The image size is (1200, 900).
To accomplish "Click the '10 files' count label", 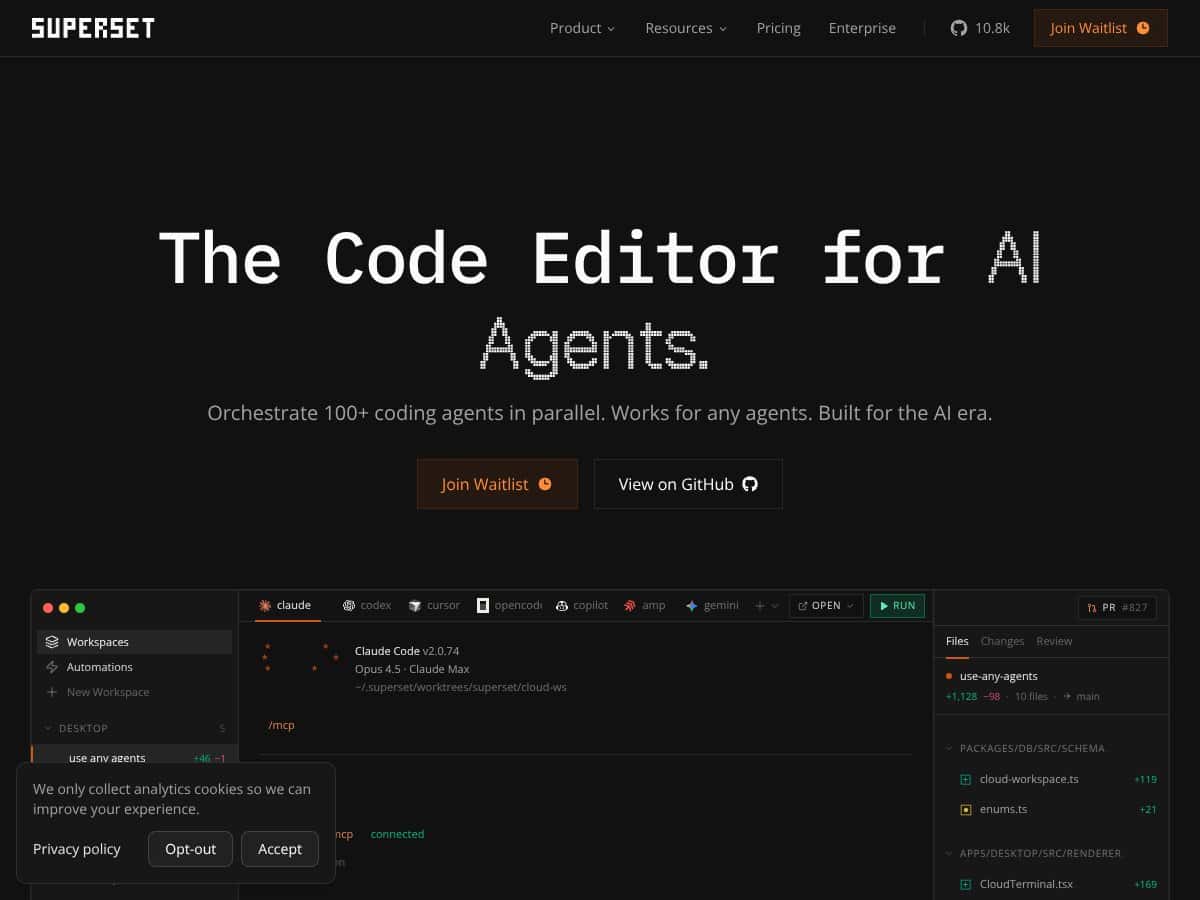I will coord(1031,696).
